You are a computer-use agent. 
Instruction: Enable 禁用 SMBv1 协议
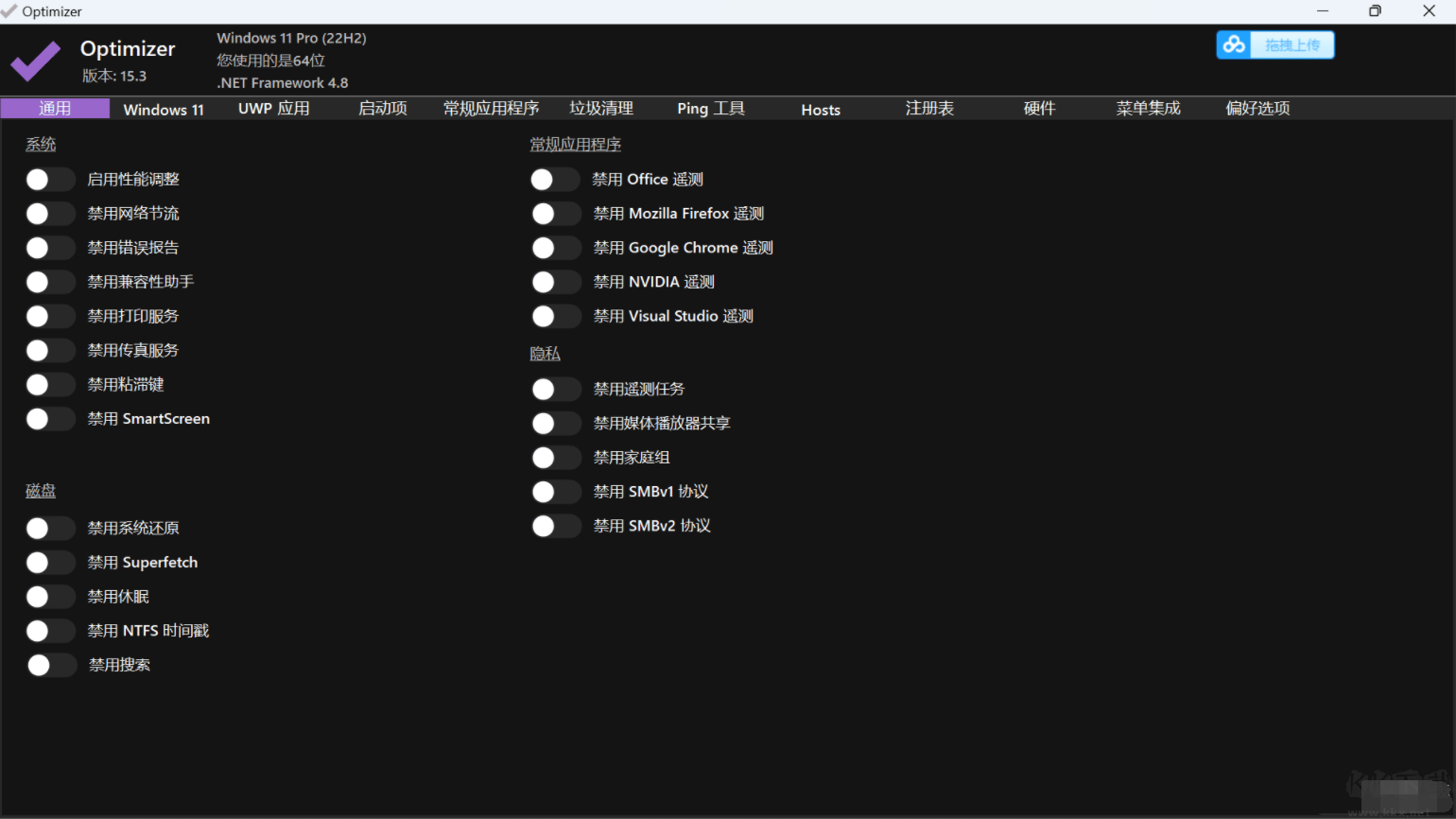click(x=556, y=491)
